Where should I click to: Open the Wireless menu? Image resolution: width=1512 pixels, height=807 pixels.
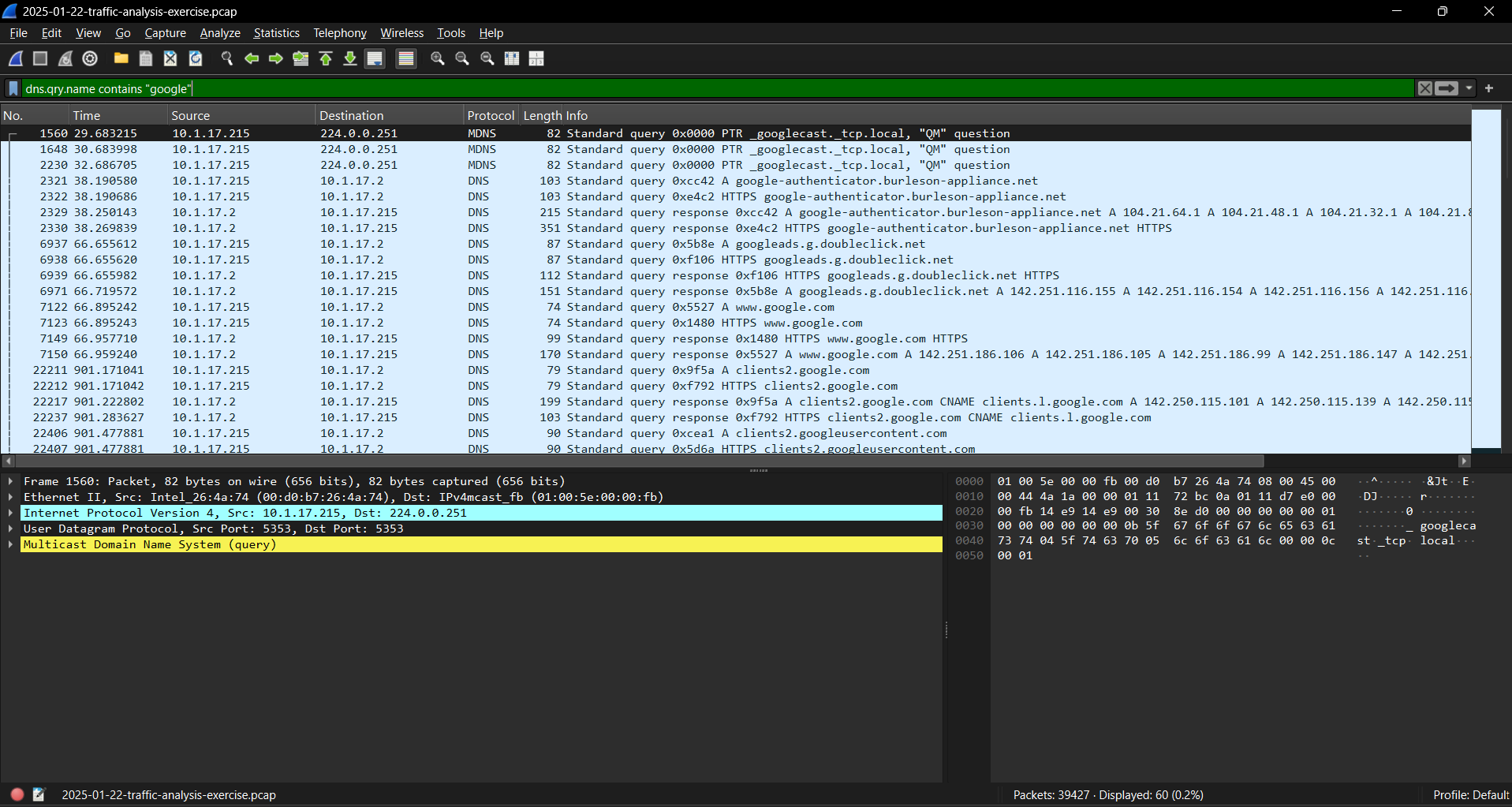pyautogui.click(x=402, y=33)
